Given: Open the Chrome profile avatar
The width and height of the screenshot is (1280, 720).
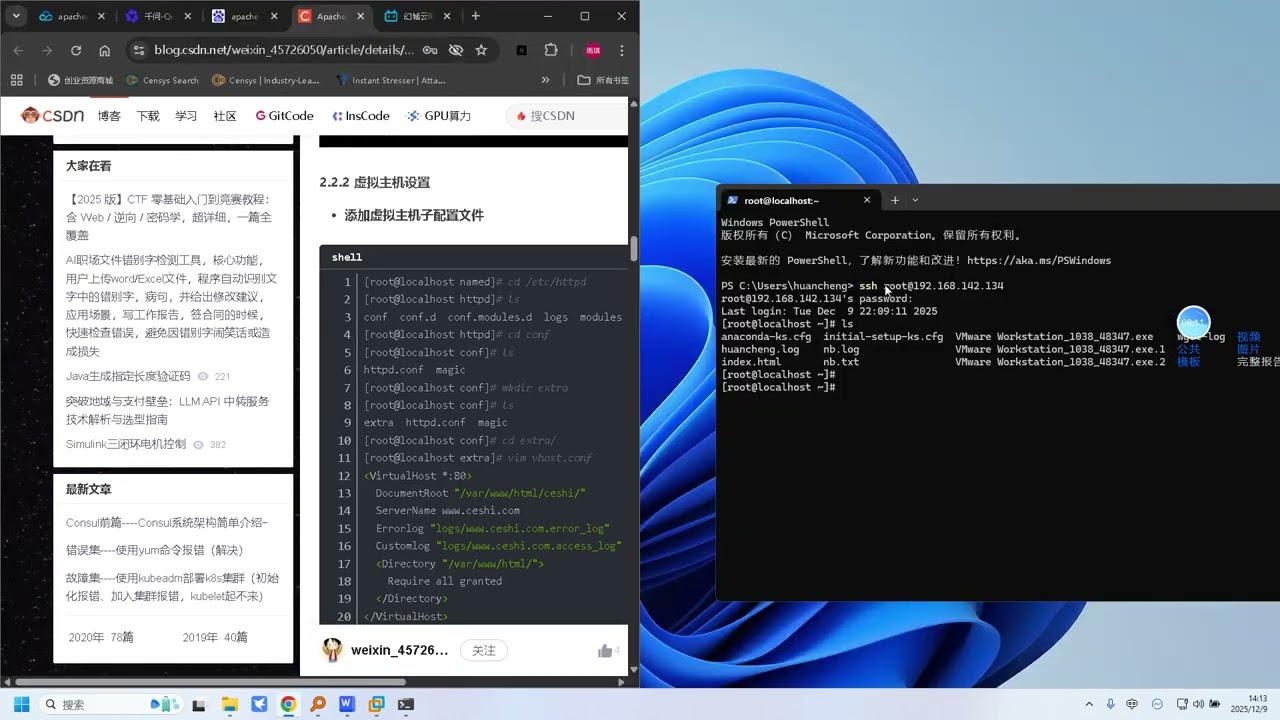Looking at the screenshot, I should click(593, 50).
